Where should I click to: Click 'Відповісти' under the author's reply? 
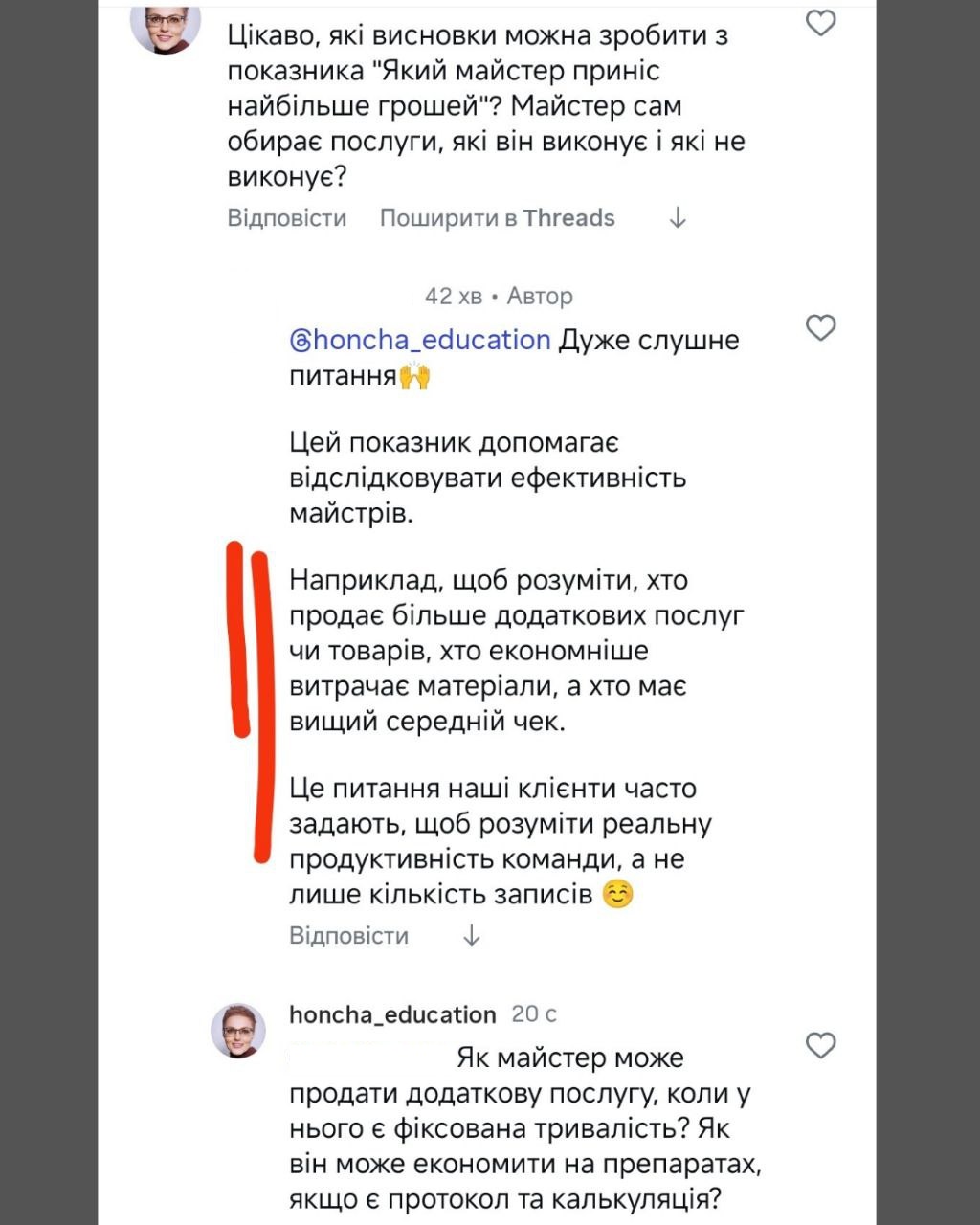point(348,935)
